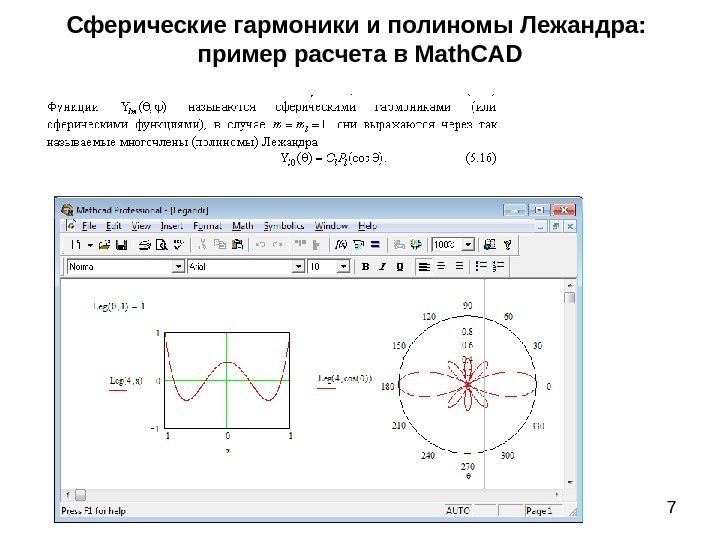
Task: Open Print Preview from the toolbar
Action: coord(162,245)
